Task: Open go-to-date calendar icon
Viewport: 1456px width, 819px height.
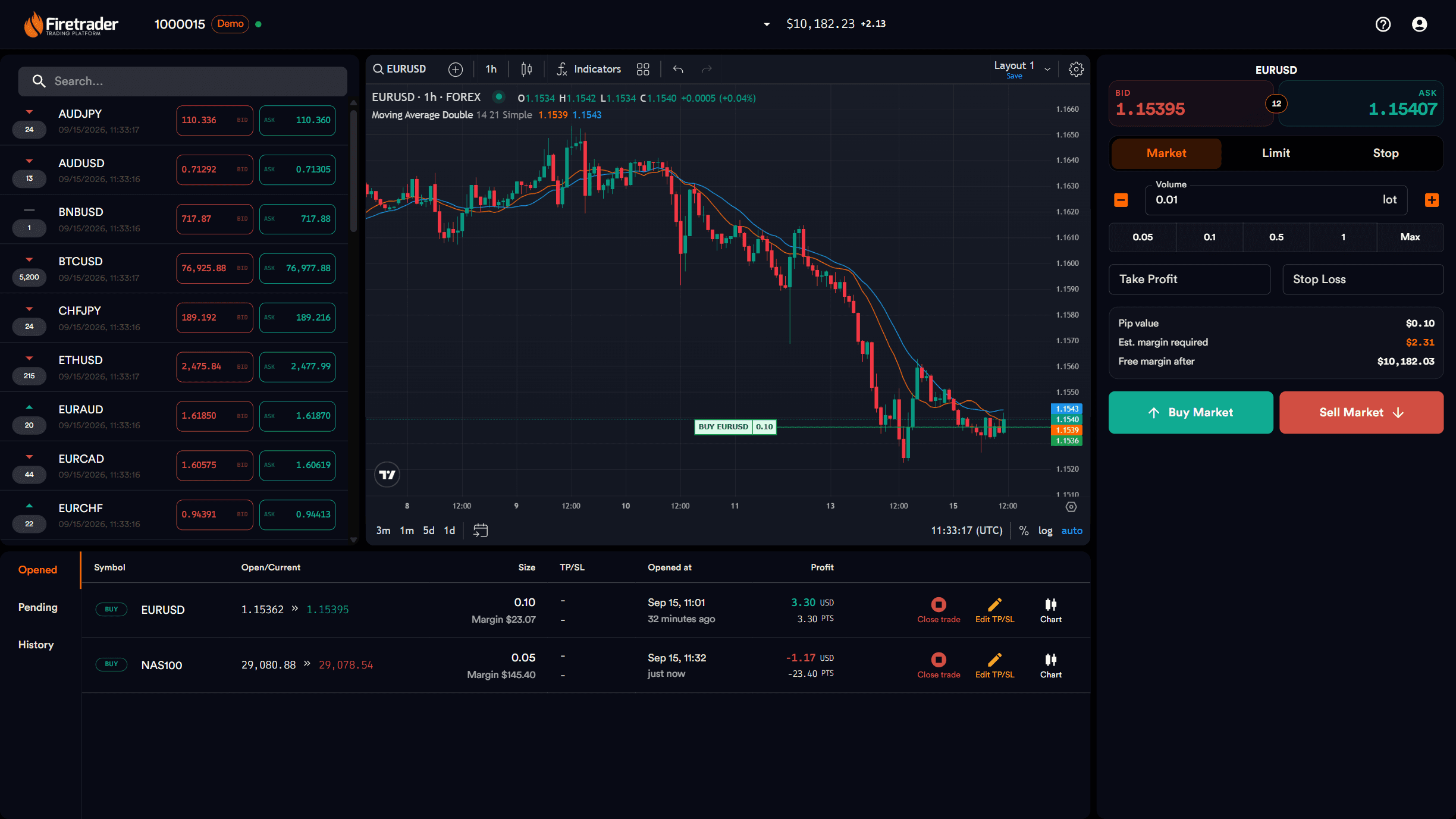Action: click(x=481, y=530)
